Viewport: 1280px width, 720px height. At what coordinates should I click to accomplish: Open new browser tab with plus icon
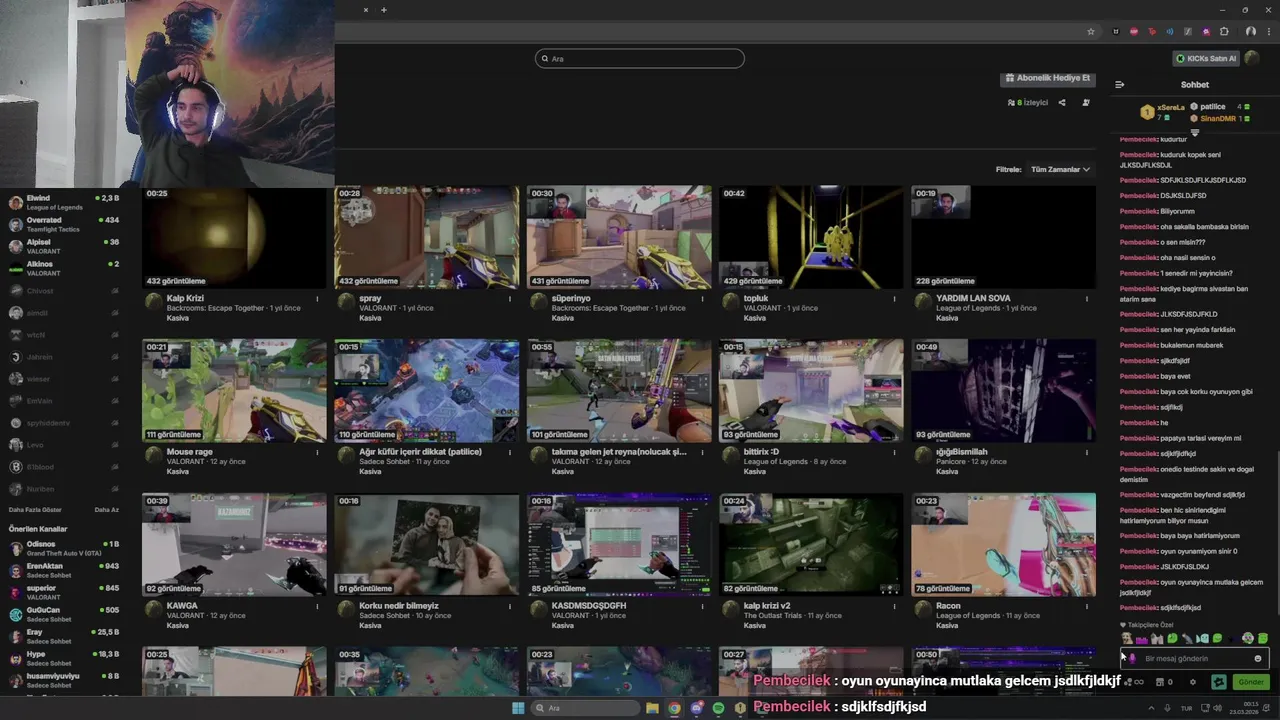383,10
